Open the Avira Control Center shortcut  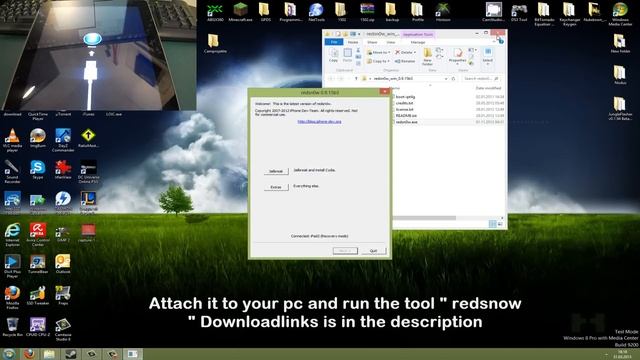[38, 235]
